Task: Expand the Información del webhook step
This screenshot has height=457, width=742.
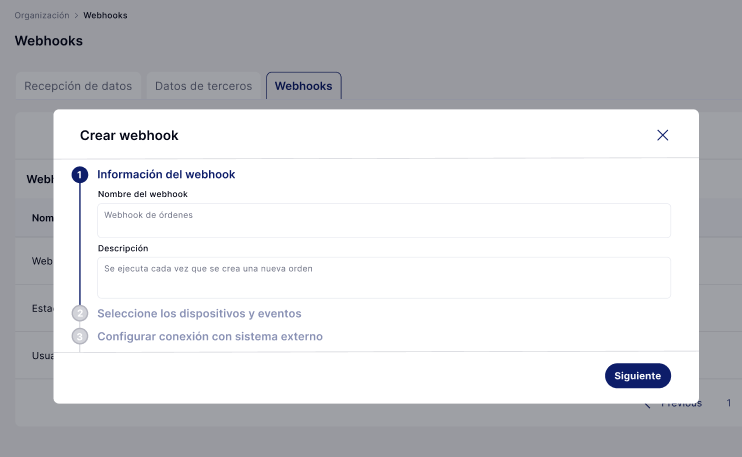Action: 166,174
